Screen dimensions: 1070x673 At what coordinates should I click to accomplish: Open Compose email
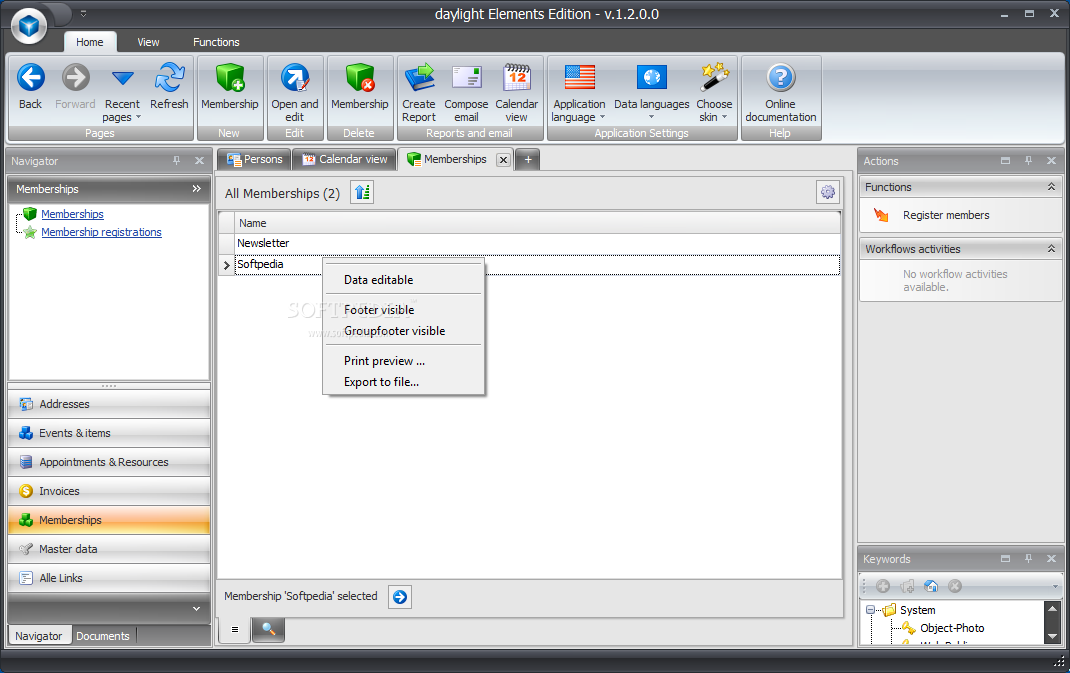click(466, 93)
